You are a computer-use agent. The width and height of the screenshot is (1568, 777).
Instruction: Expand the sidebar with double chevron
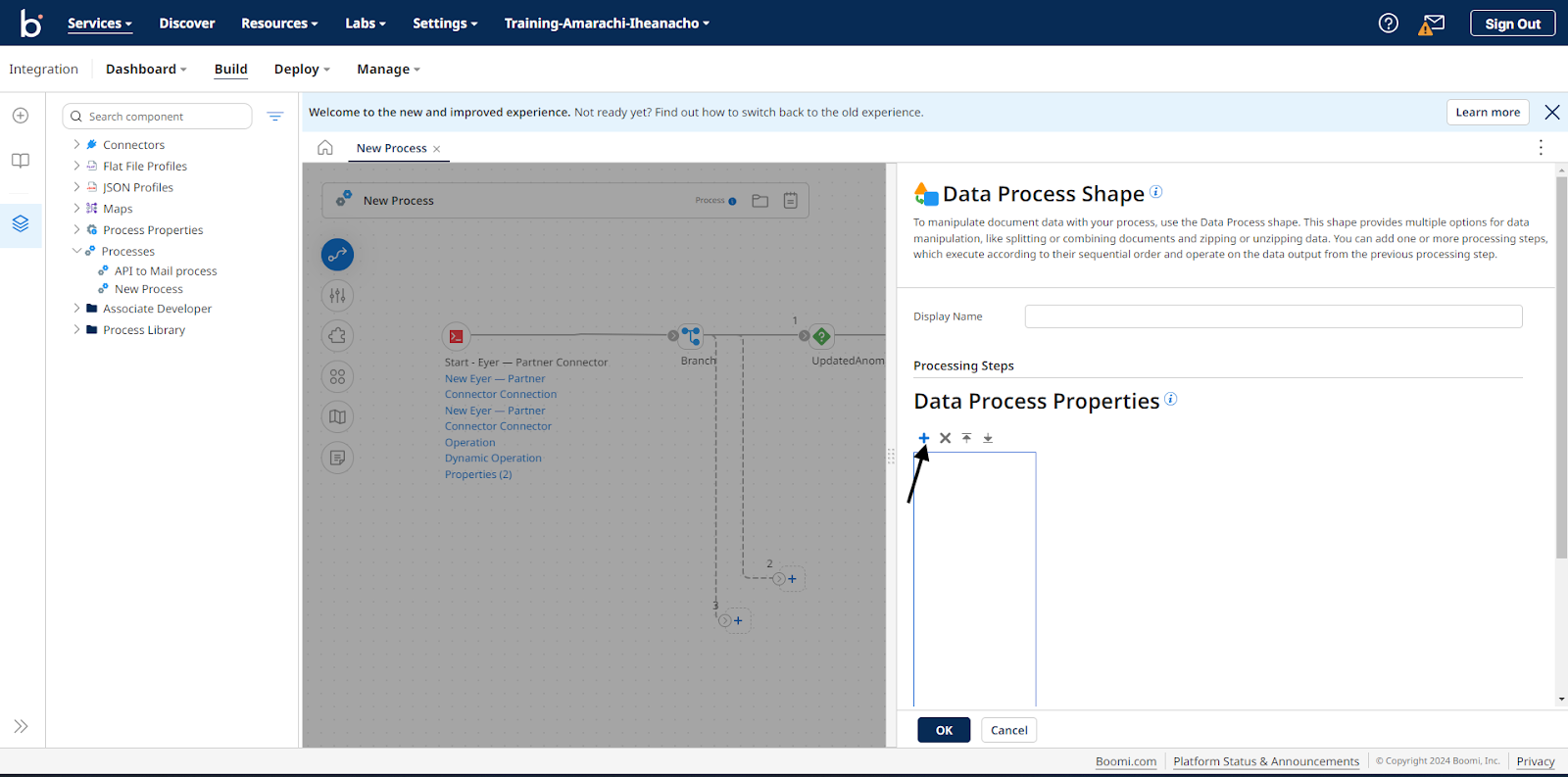pyautogui.click(x=21, y=726)
